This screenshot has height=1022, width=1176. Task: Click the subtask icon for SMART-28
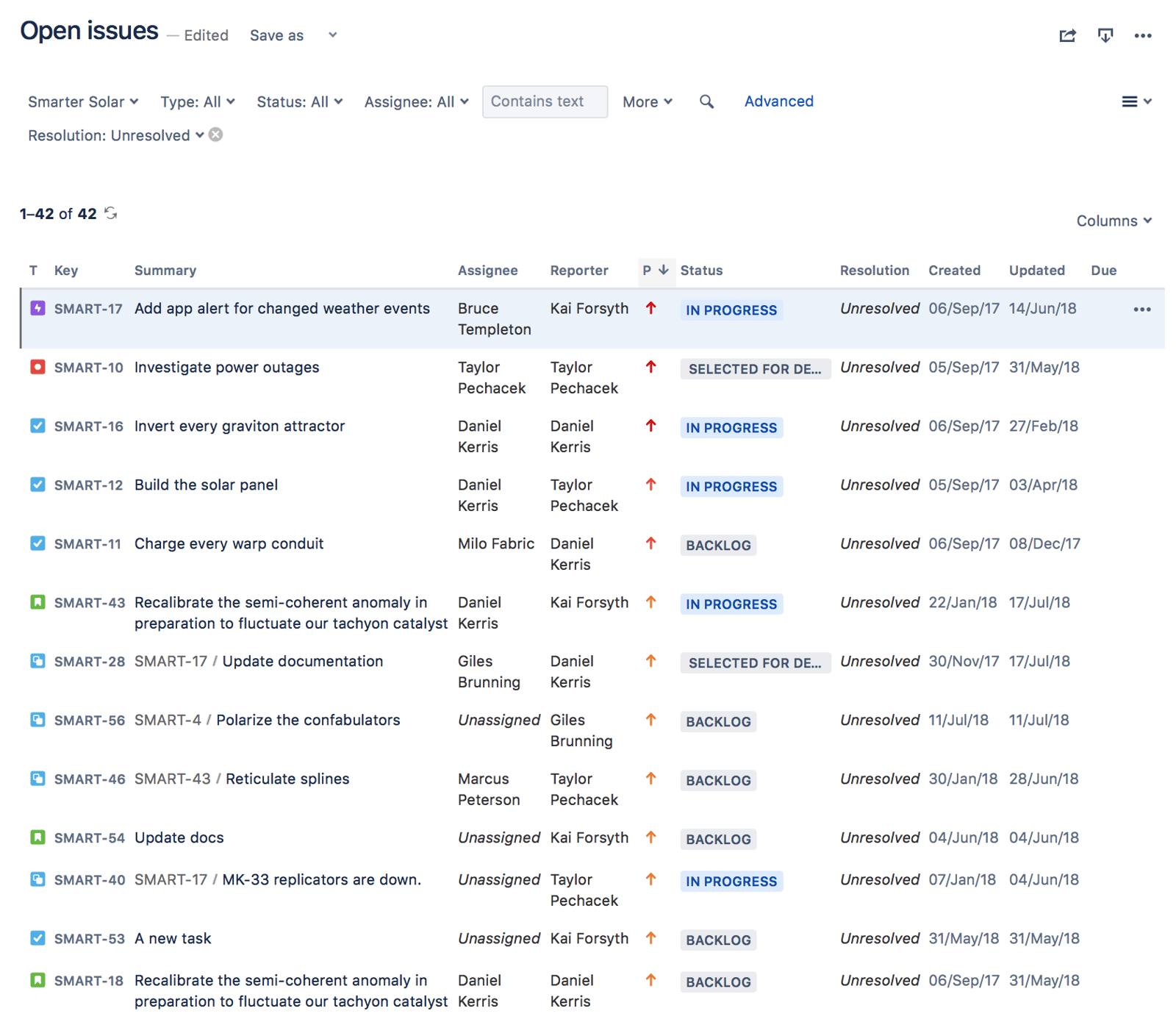[x=37, y=661]
